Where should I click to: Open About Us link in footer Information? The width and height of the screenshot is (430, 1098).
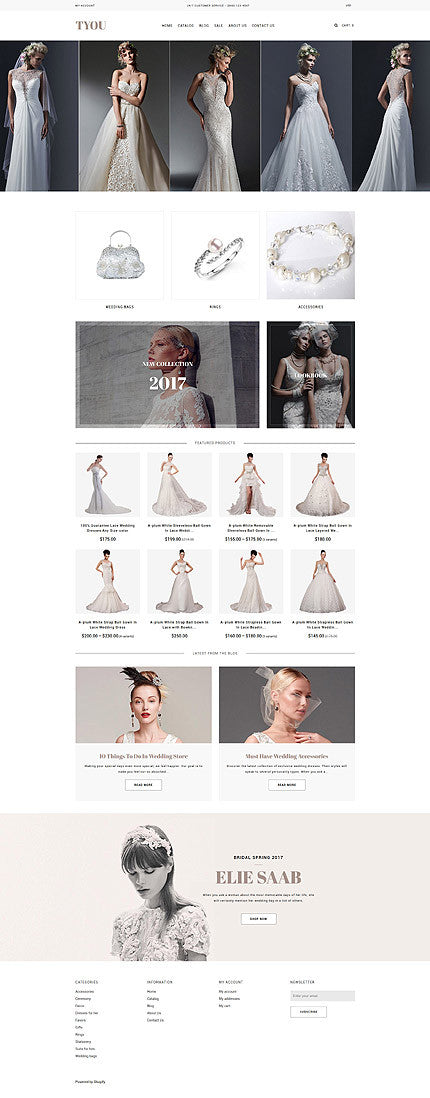[154, 1013]
